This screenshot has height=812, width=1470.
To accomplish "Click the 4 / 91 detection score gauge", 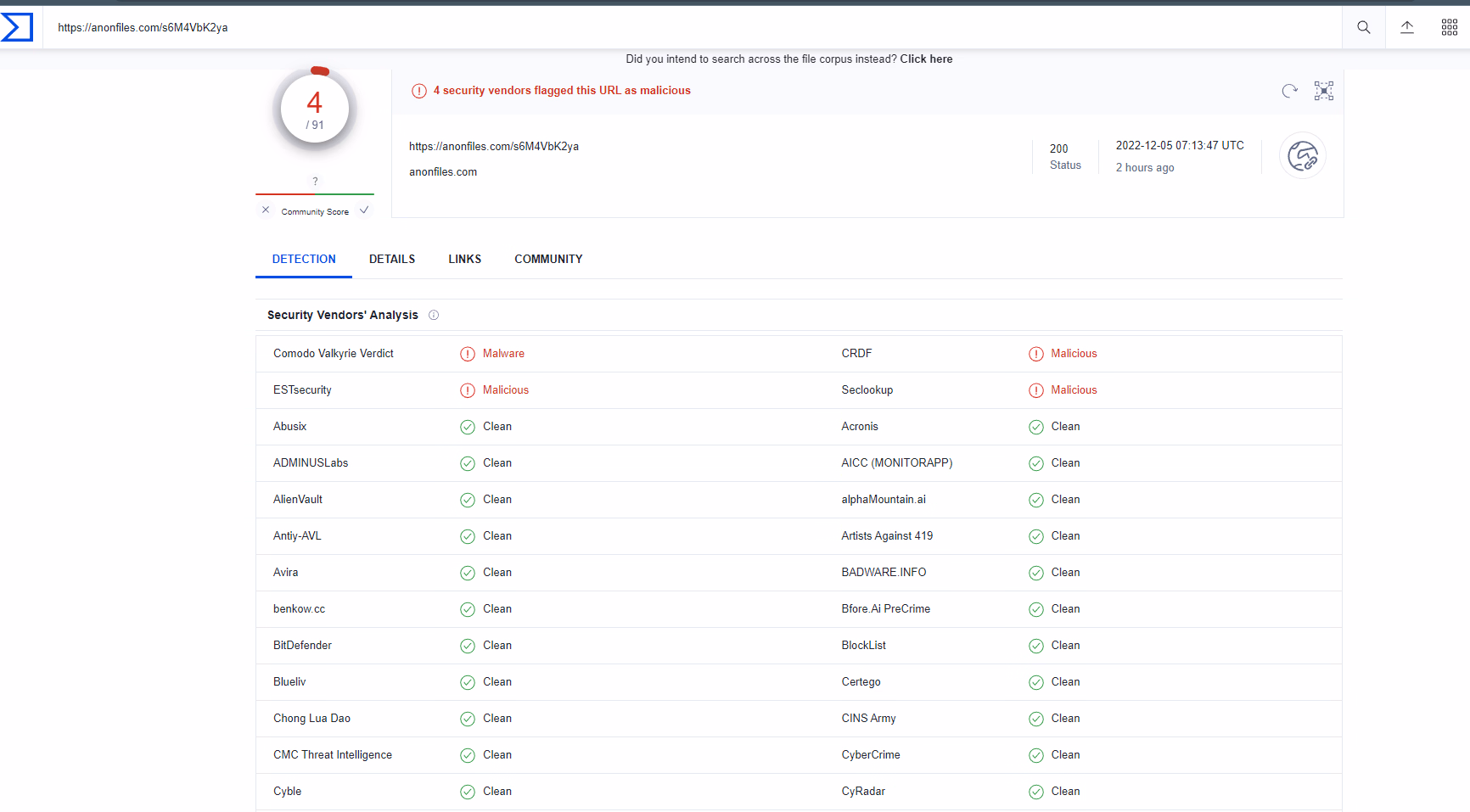I will 315,109.
